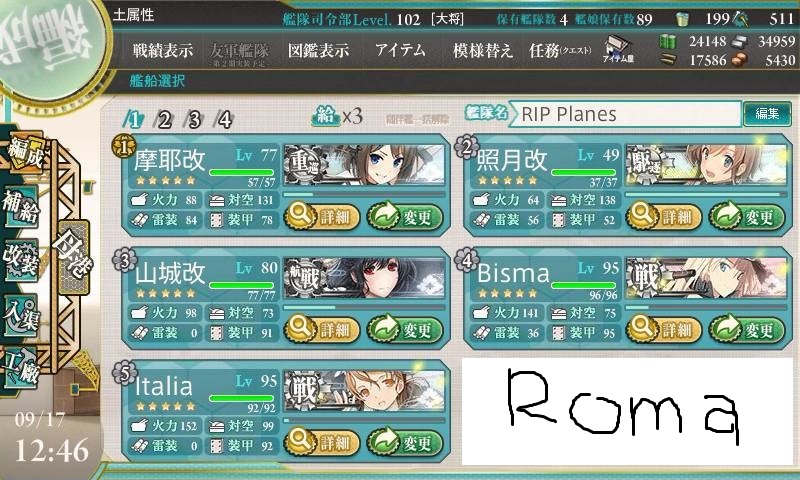800x480 pixels.
Task: View 詳細 details for 摩耶改
Action: point(321,217)
